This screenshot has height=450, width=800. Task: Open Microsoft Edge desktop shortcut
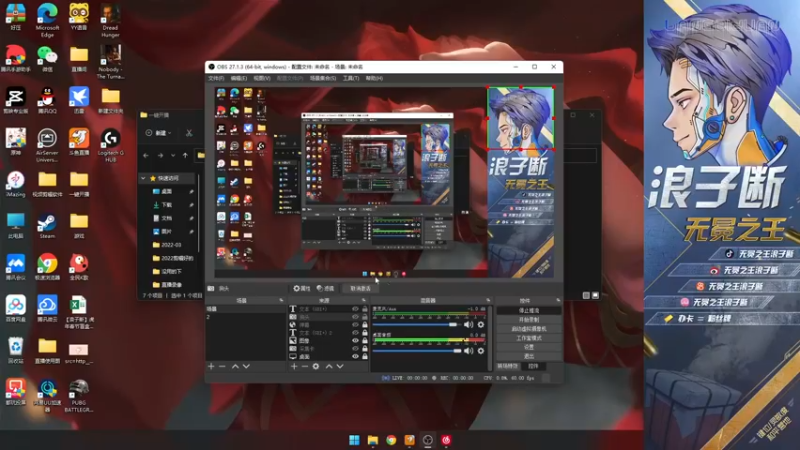[x=47, y=19]
